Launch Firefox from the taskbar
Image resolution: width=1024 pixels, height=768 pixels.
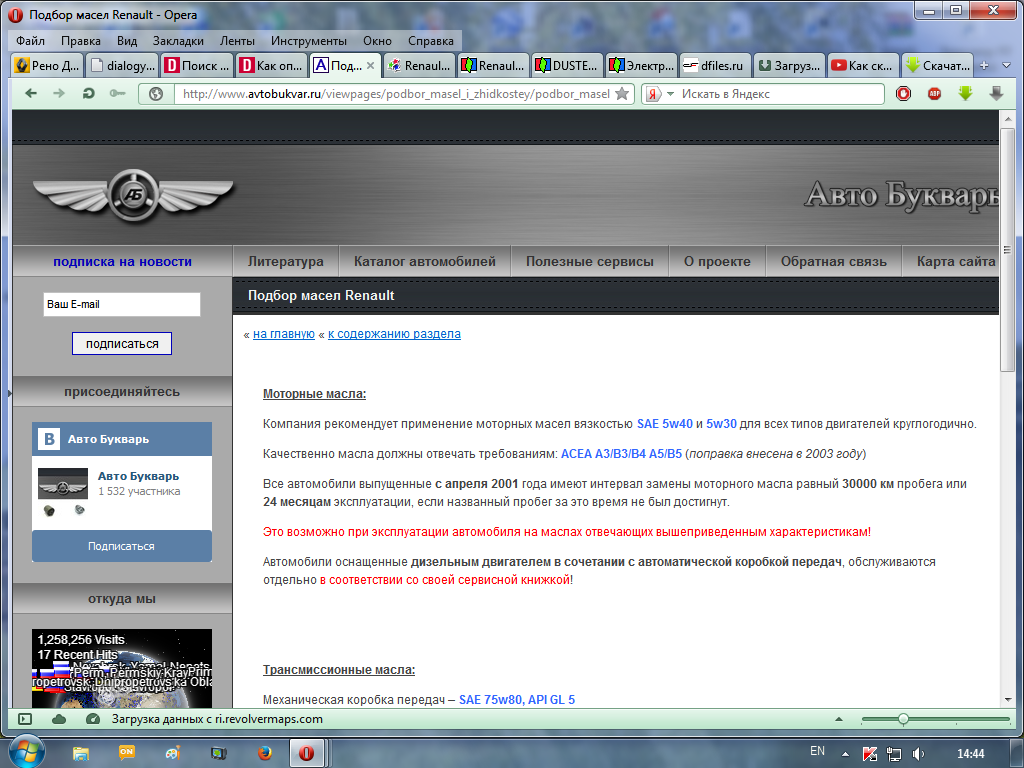point(264,753)
